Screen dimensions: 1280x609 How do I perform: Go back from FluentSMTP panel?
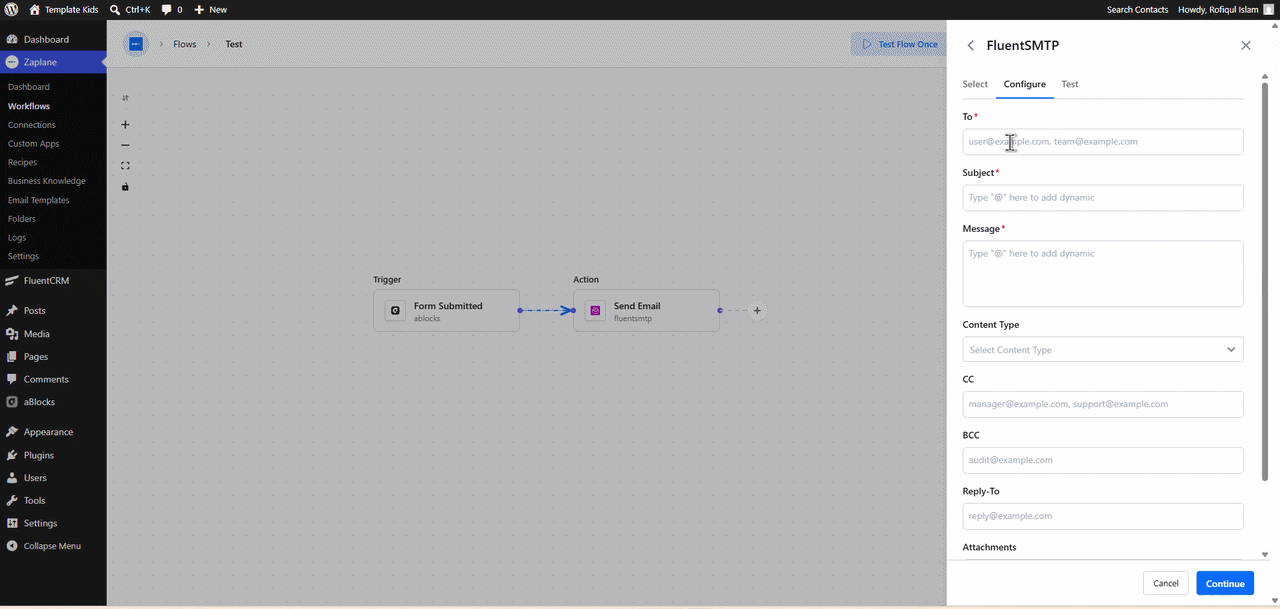pos(970,45)
